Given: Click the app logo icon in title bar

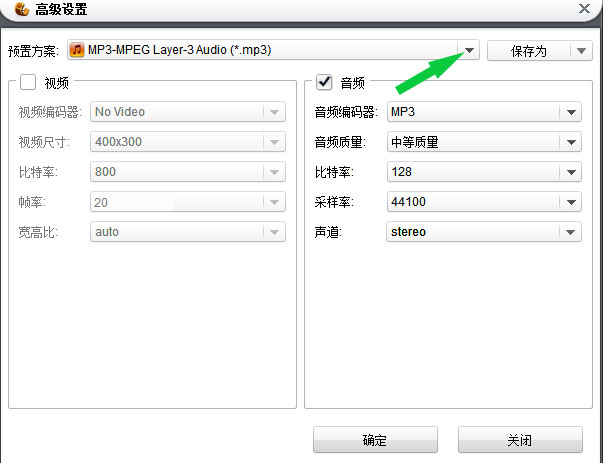Looking at the screenshot, I should click(20, 10).
